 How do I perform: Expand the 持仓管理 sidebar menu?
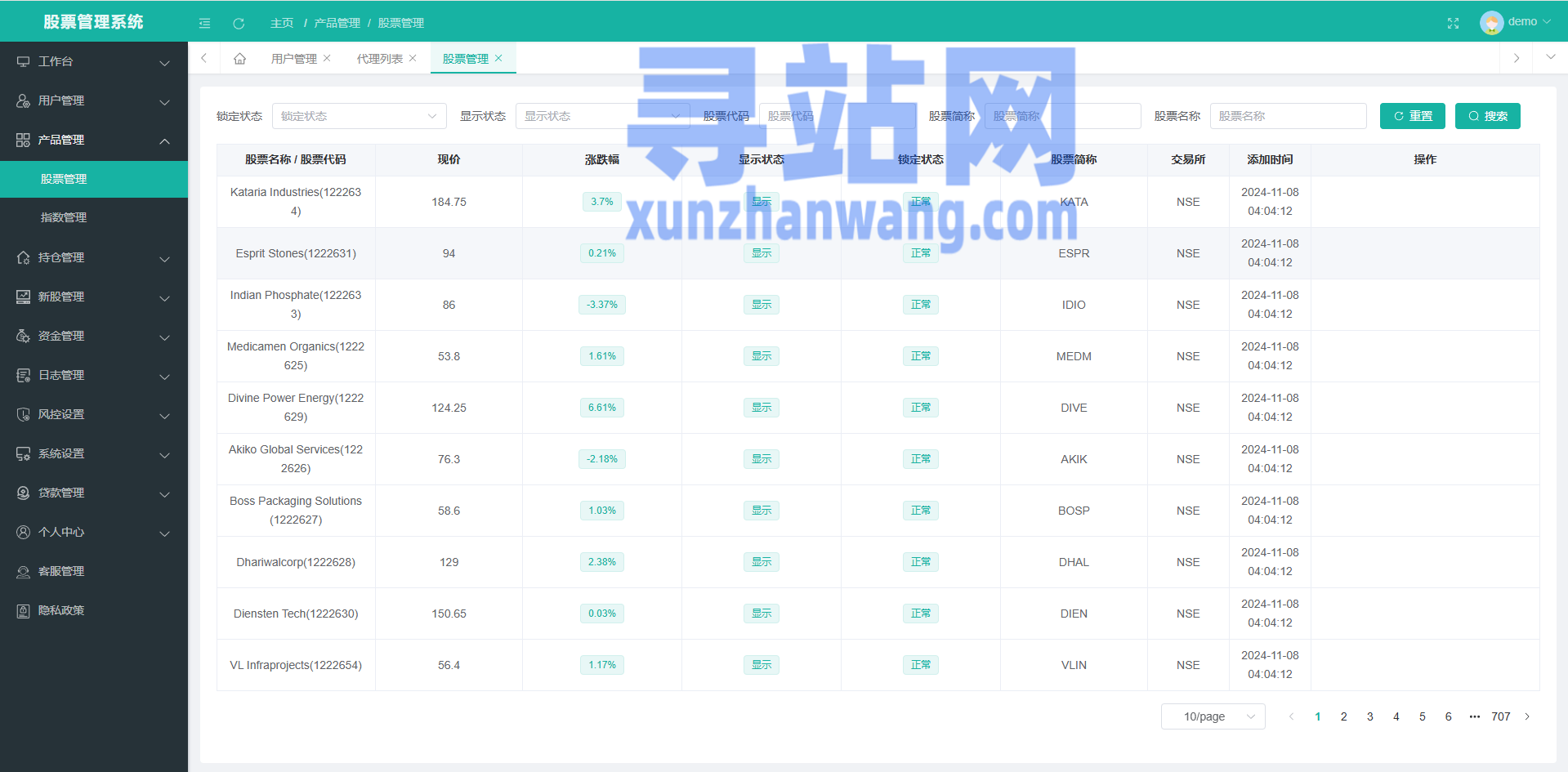point(94,257)
